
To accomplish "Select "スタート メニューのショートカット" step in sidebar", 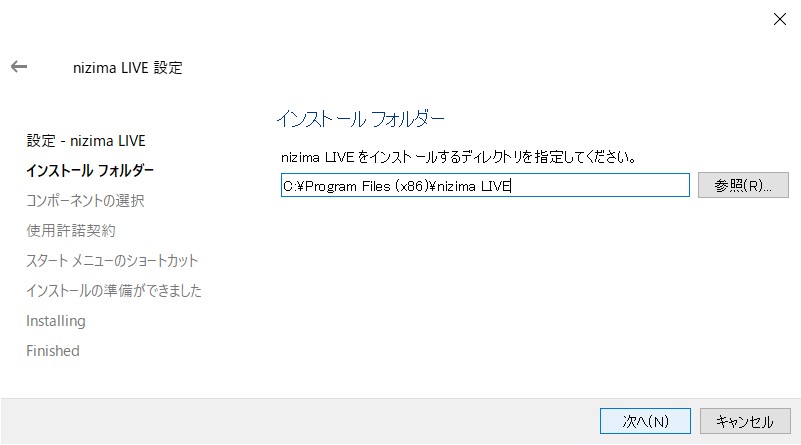I will (x=112, y=260).
